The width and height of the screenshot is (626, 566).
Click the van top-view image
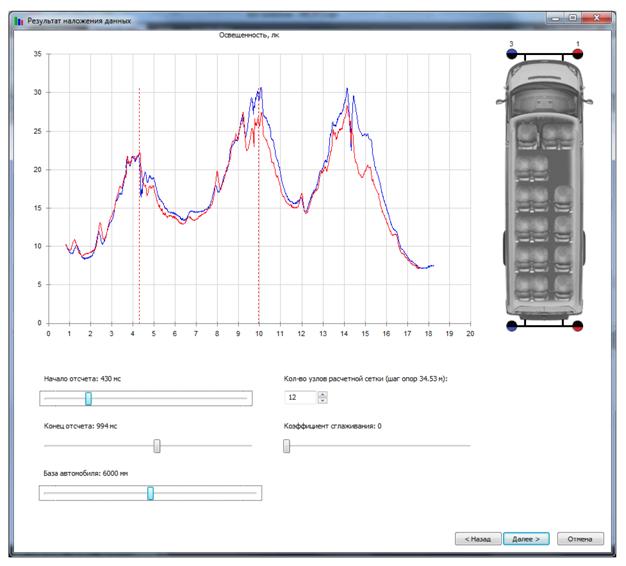[x=545, y=190]
